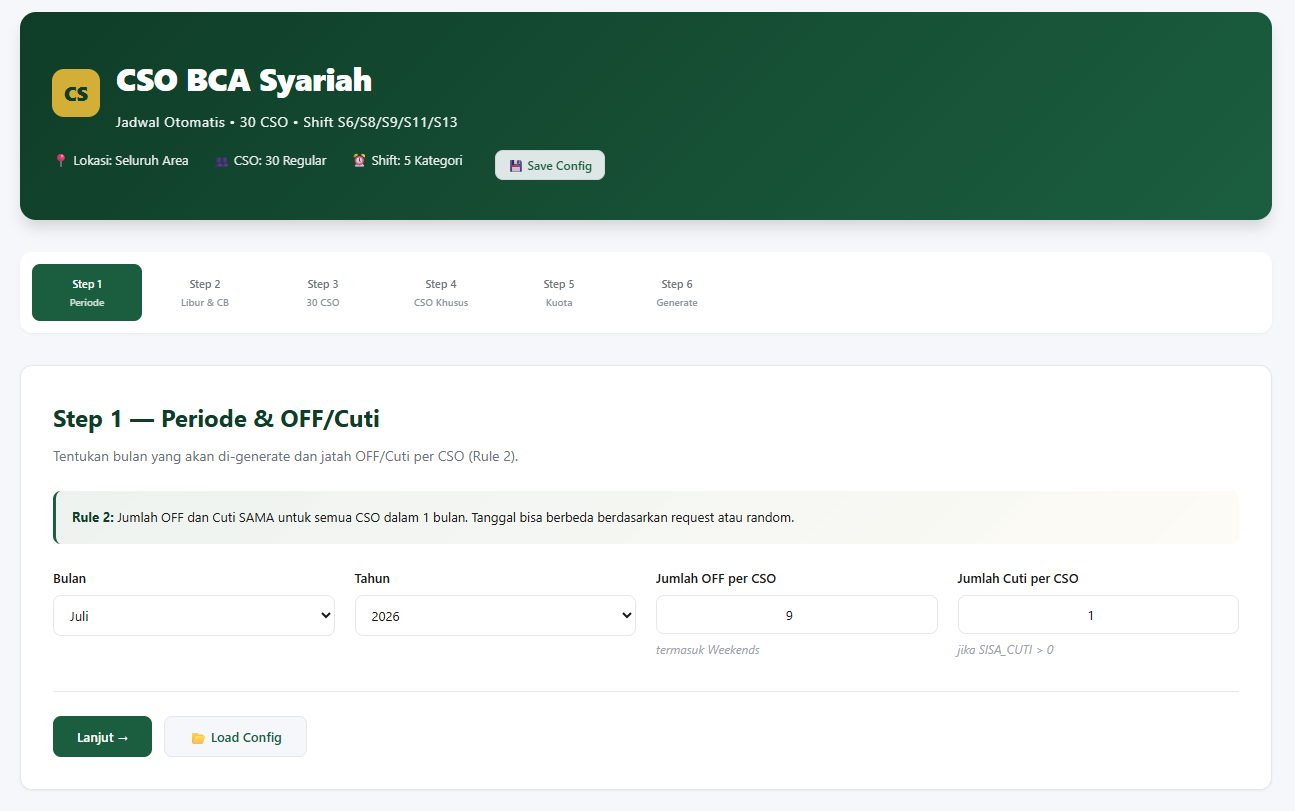Screen dimensions: 1295x811
Task: Open Step 3 30 CSO tab
Action: pyautogui.click(x=323, y=293)
